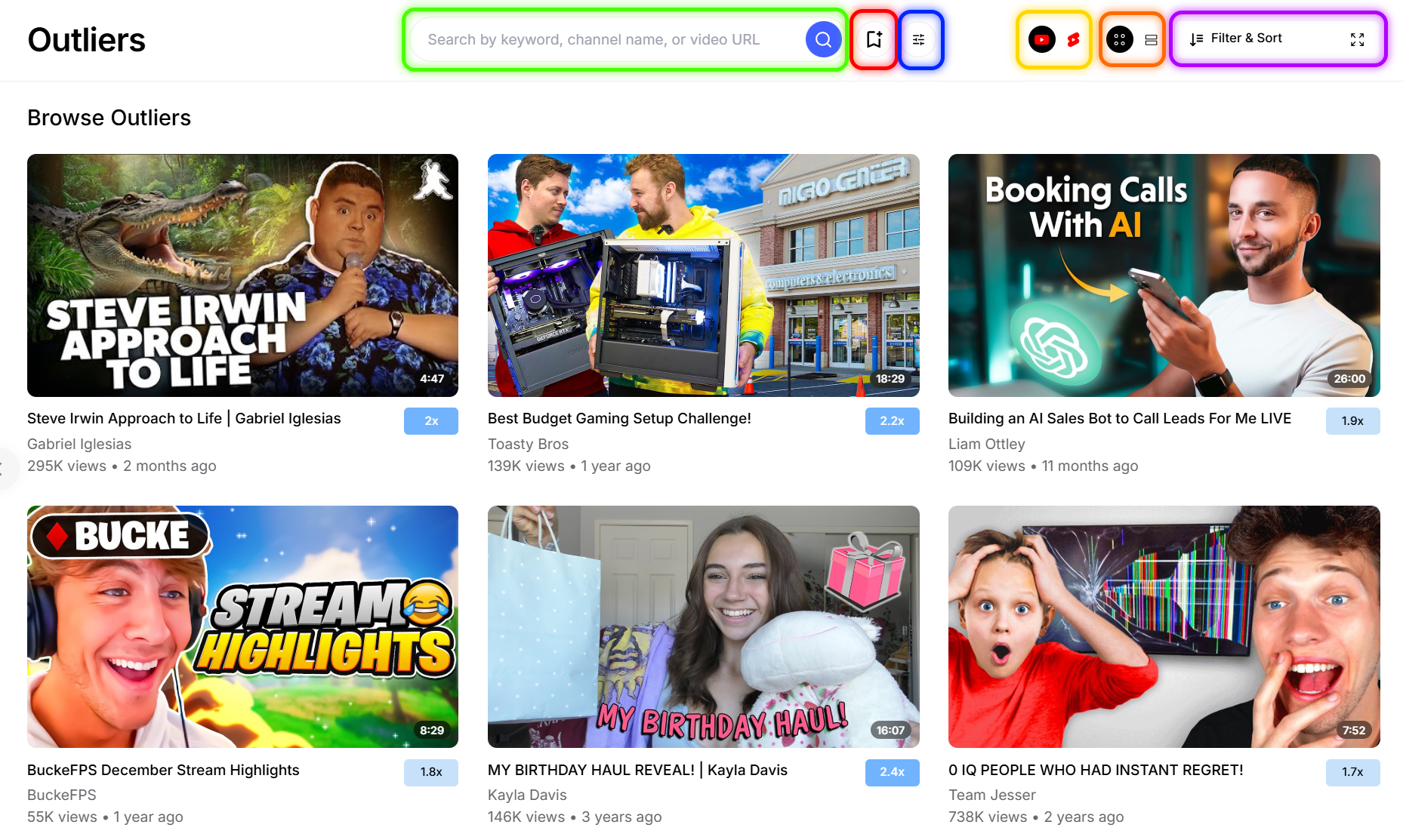
Task: Click '146K views • 3 years ago' text
Action: coord(575,817)
